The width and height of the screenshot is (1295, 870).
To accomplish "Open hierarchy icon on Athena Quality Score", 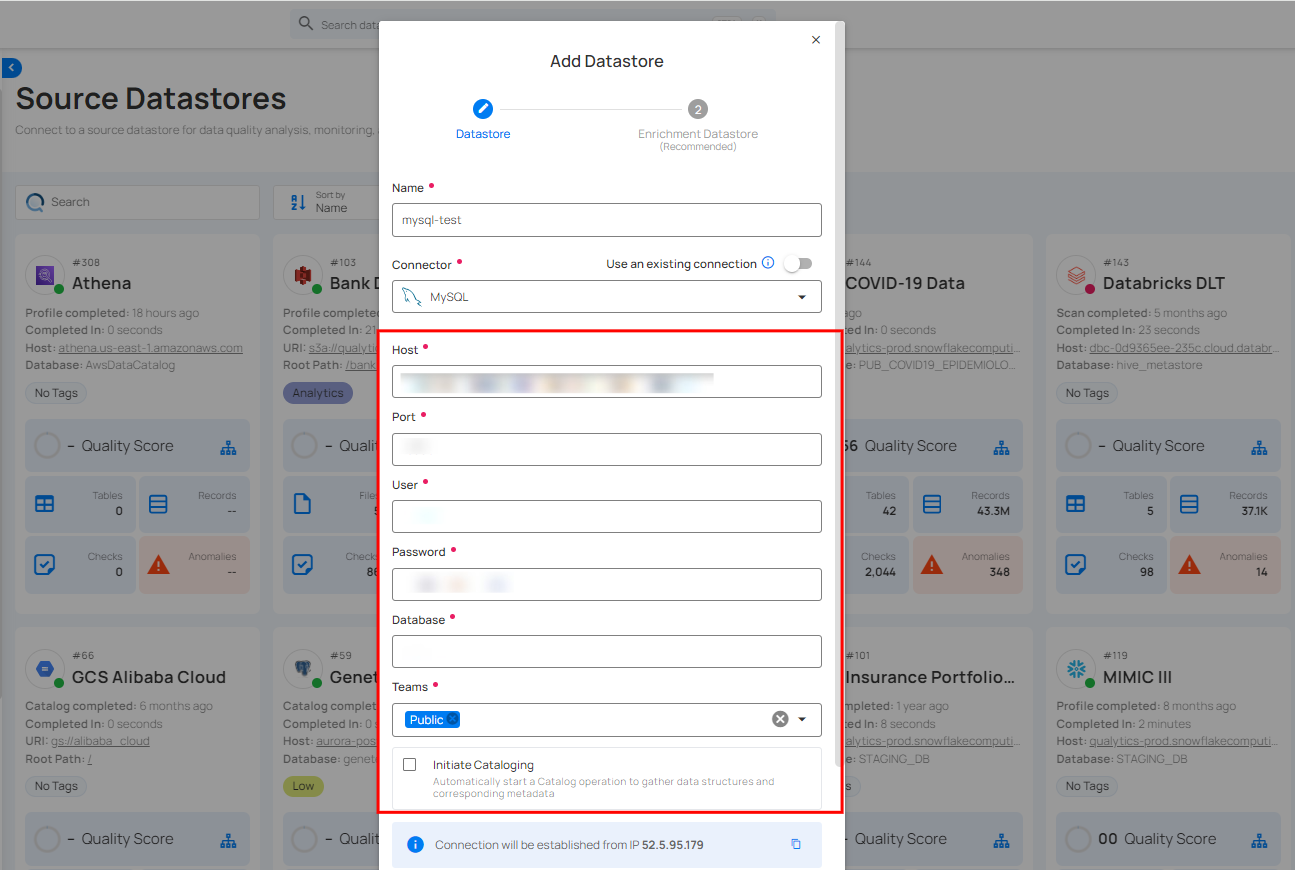I will 228,447.
